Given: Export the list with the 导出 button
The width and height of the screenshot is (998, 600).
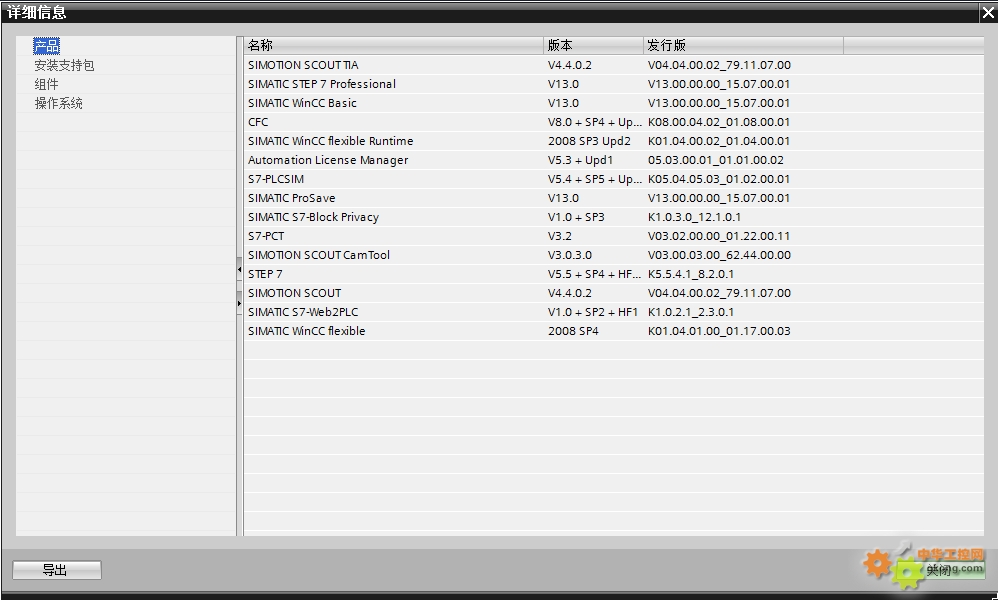Looking at the screenshot, I should click(x=57, y=570).
